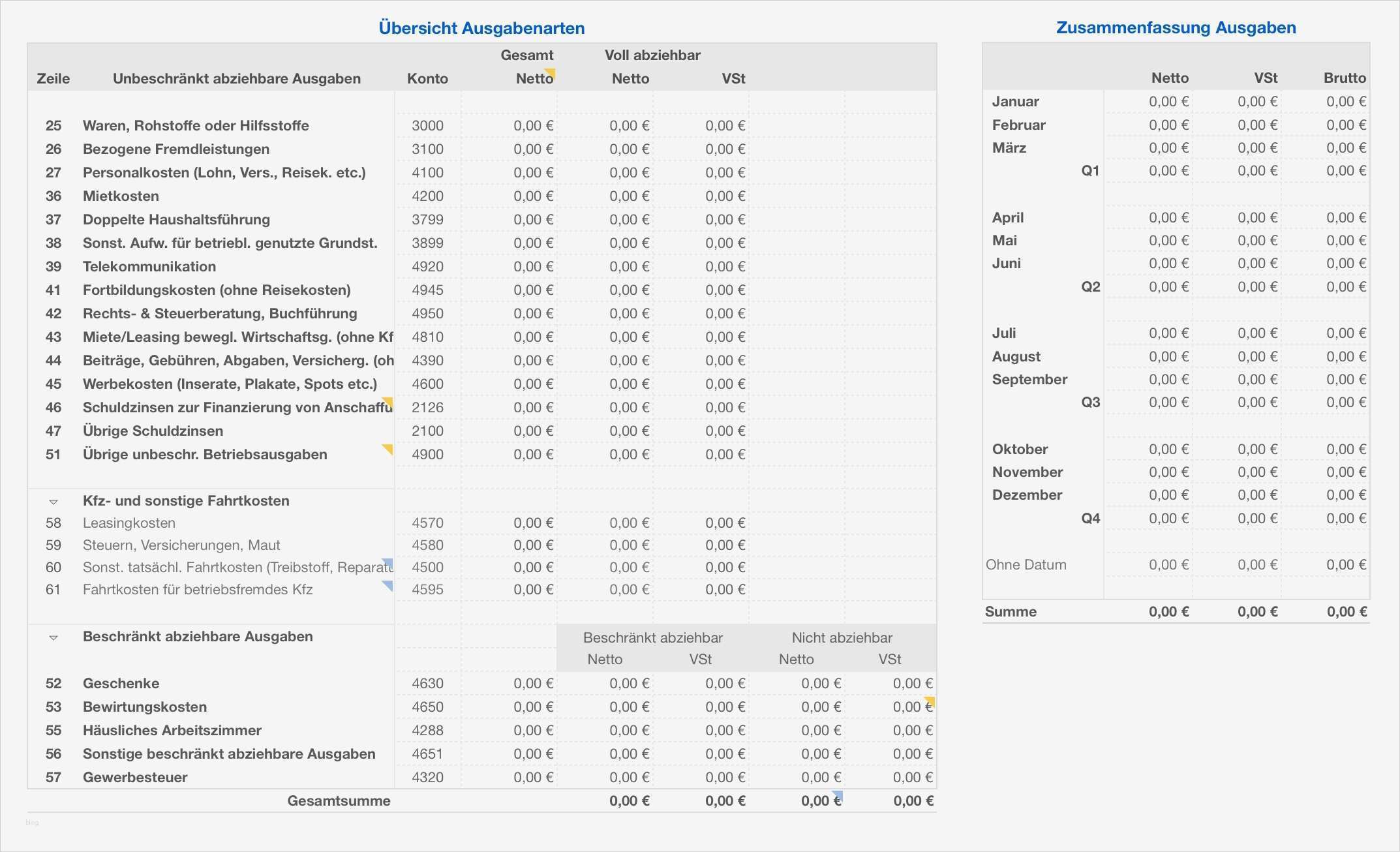Select Konto cell 3000 for Waren, Rohstoffe
The height and width of the screenshot is (852, 1400).
(x=427, y=125)
